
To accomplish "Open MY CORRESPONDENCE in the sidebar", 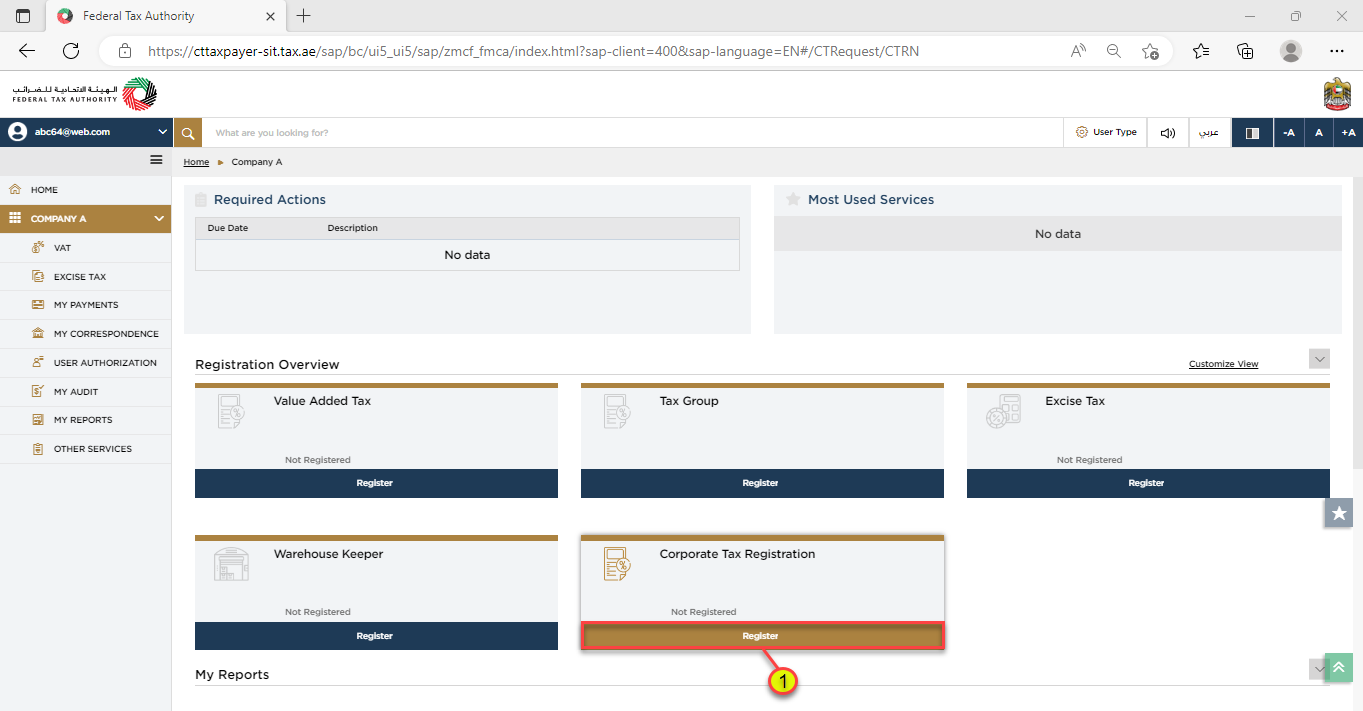I will coord(85,333).
